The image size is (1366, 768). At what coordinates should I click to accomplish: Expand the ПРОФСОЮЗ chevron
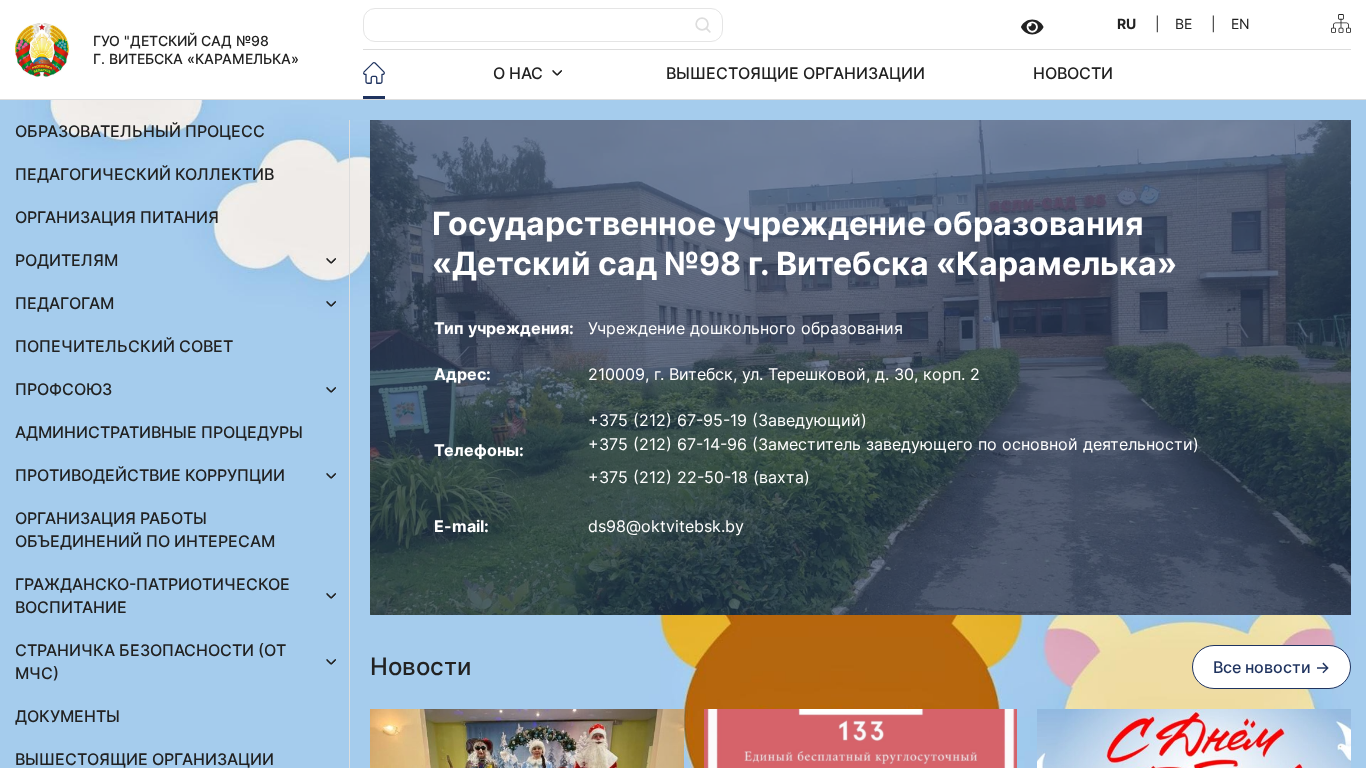click(331, 390)
